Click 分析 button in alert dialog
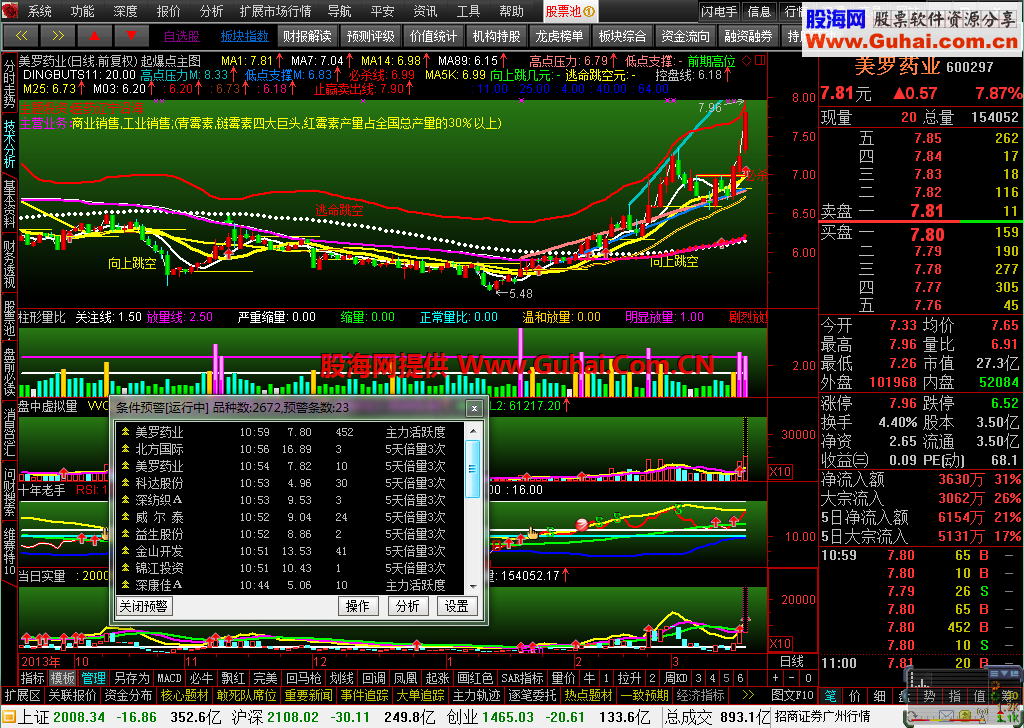Viewport: 1024px width, 728px height. coord(408,607)
